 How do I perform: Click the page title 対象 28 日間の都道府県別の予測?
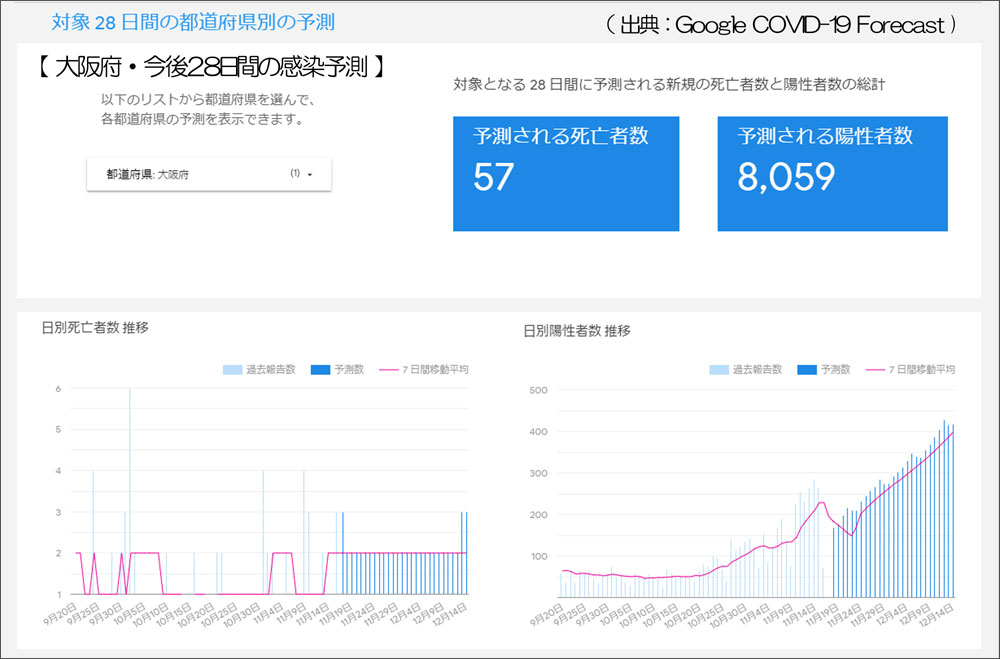pos(193,22)
